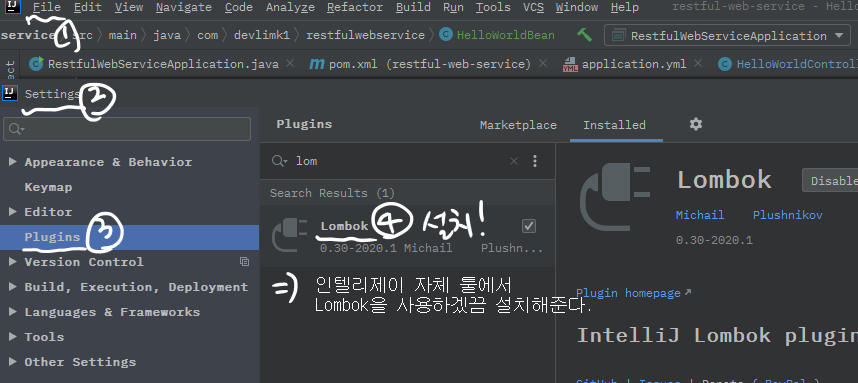Select Keymap in settings tree
Viewport: 858px width, 383px height.
click(x=48, y=187)
